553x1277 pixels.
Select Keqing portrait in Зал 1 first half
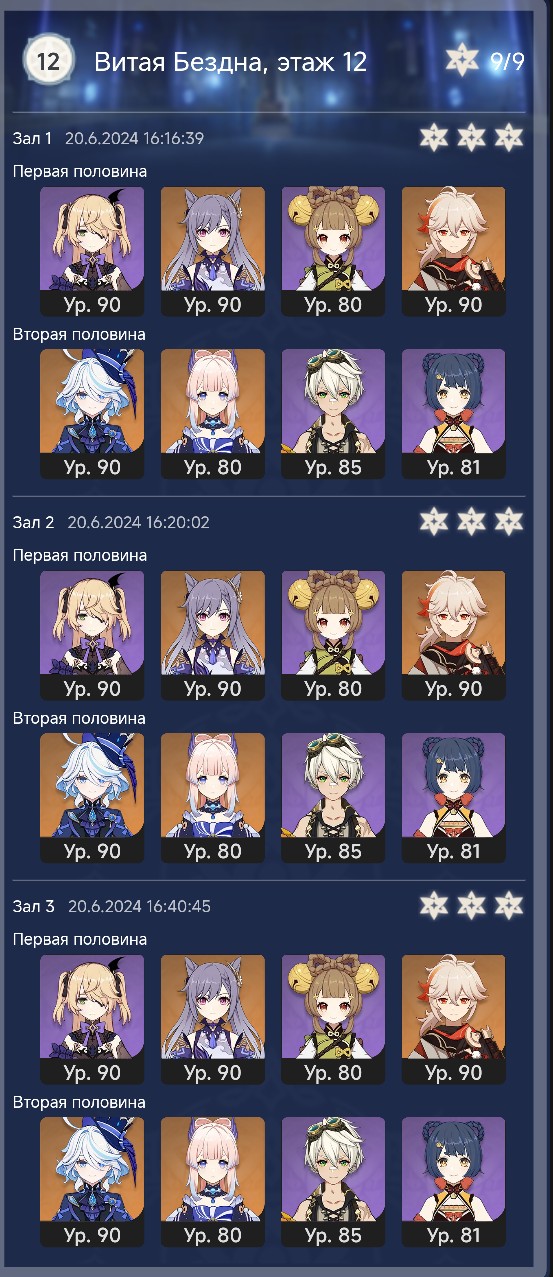click(213, 252)
